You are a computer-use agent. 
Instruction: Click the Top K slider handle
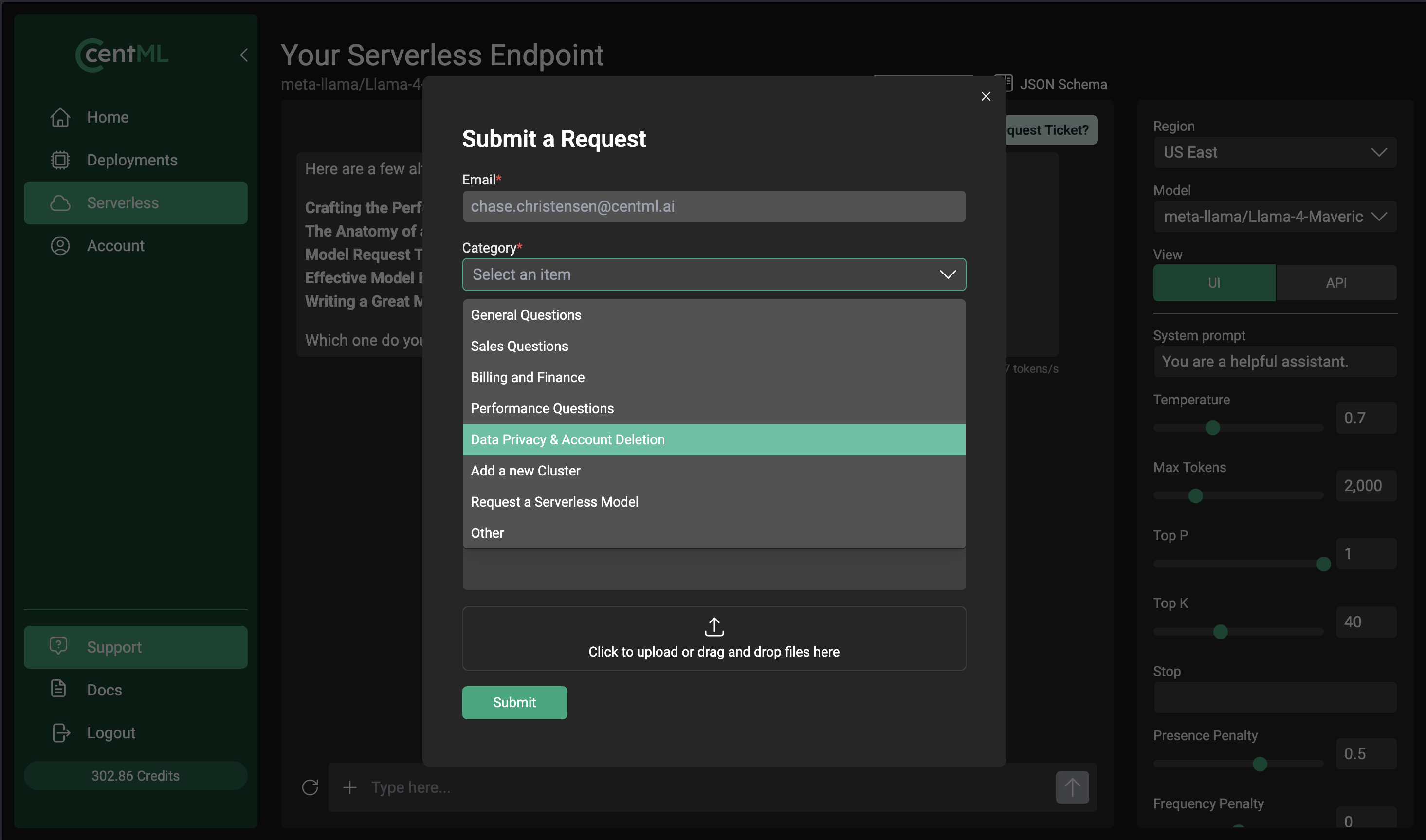tap(1220, 632)
